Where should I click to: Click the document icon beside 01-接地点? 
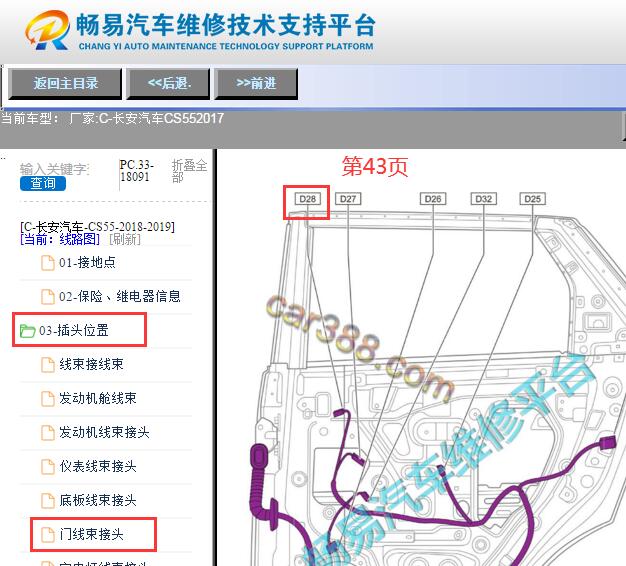point(48,263)
